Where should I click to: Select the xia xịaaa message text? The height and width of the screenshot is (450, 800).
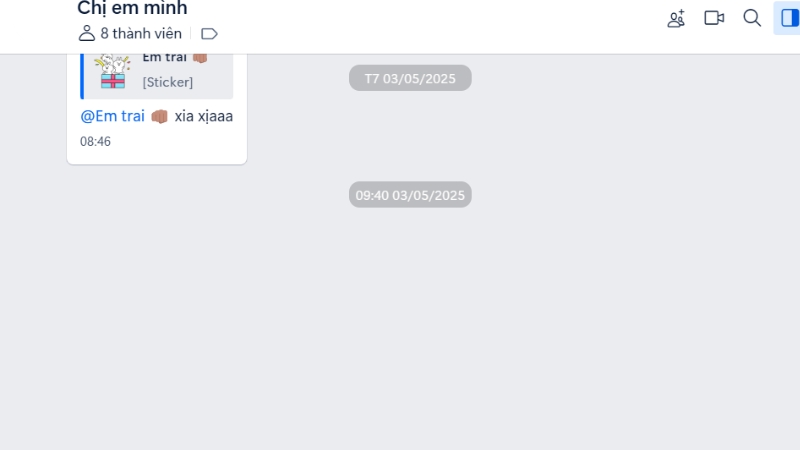pos(204,116)
